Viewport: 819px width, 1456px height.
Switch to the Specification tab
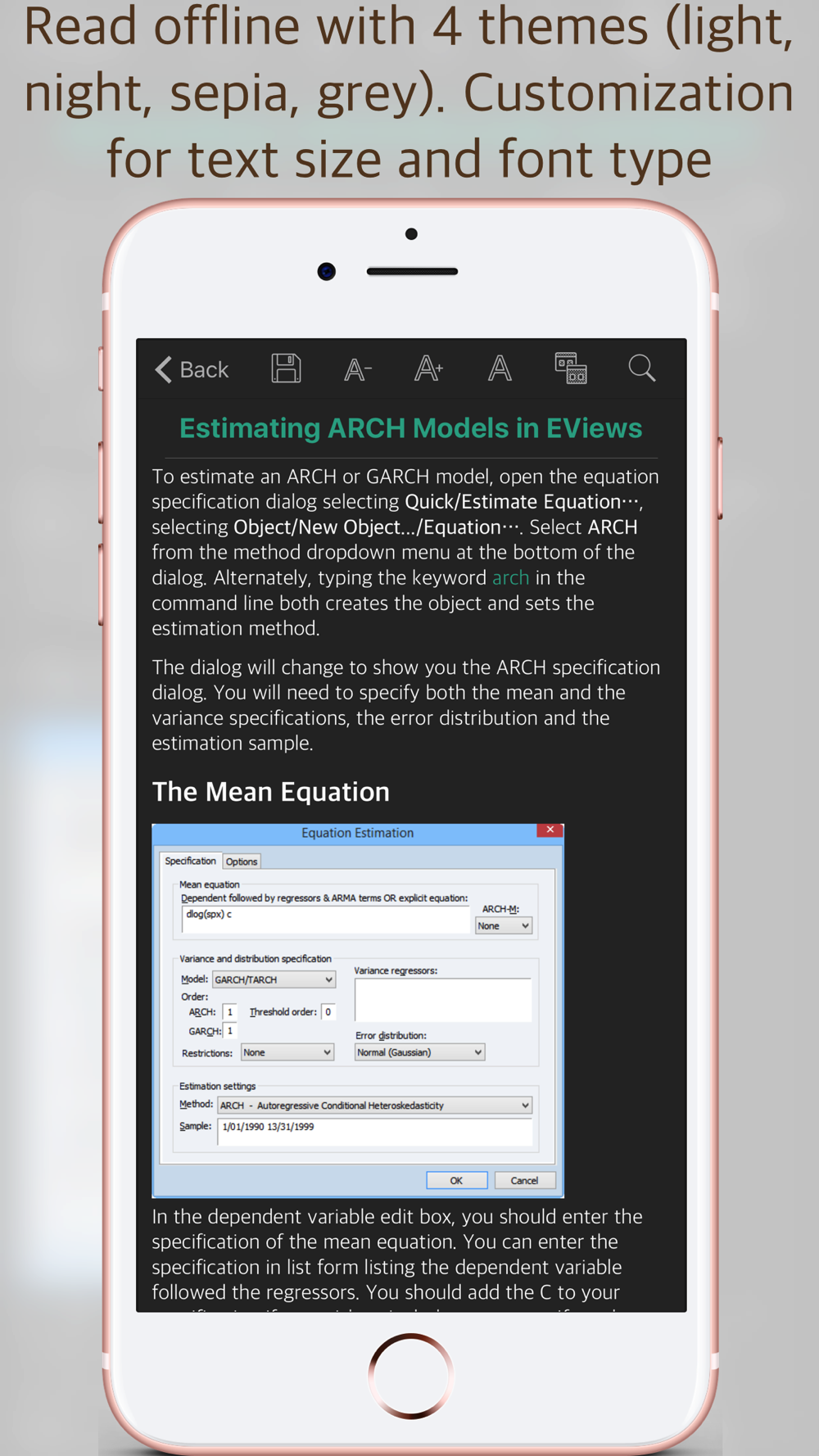click(190, 861)
